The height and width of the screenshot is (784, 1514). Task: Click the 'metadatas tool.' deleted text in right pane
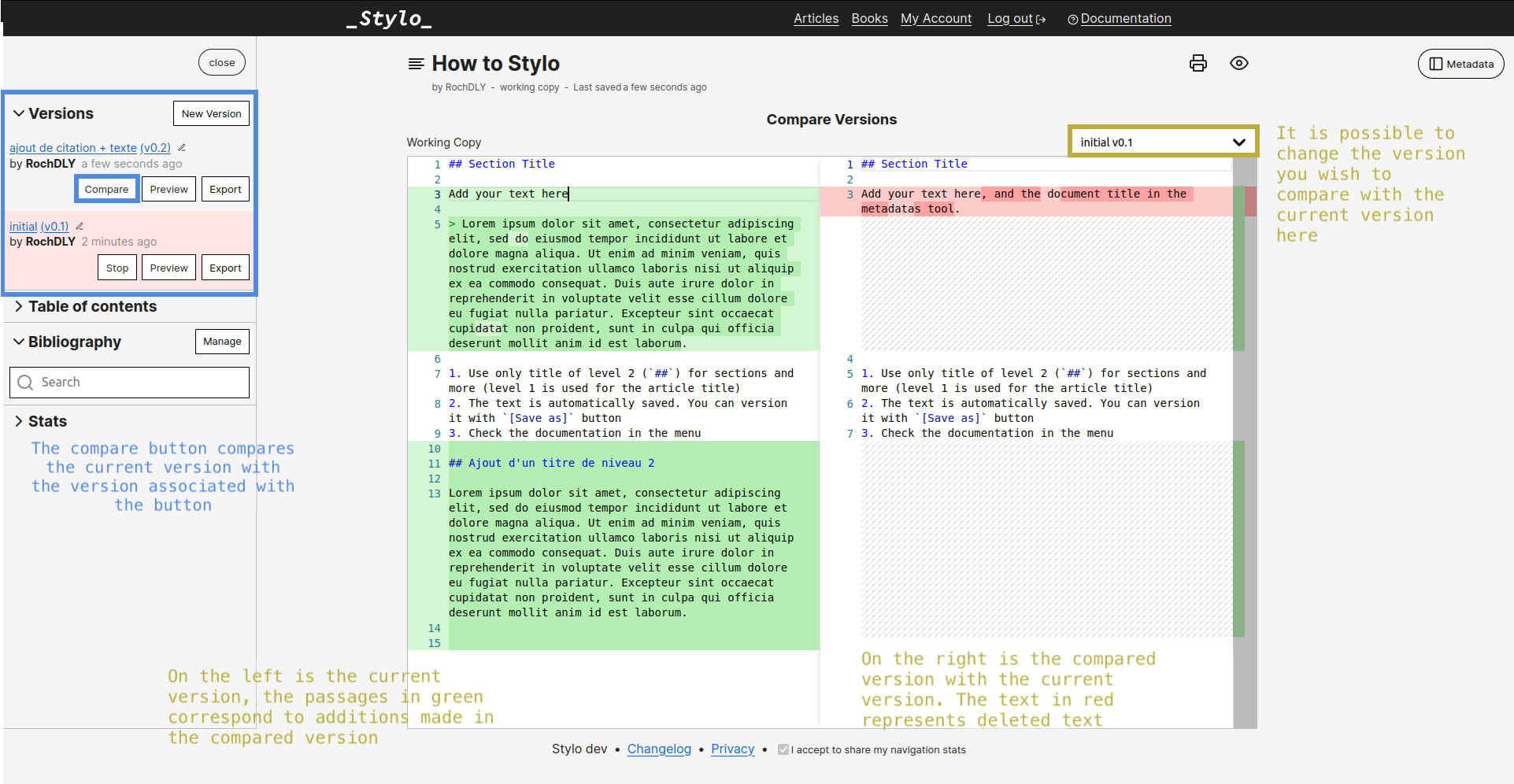point(910,209)
